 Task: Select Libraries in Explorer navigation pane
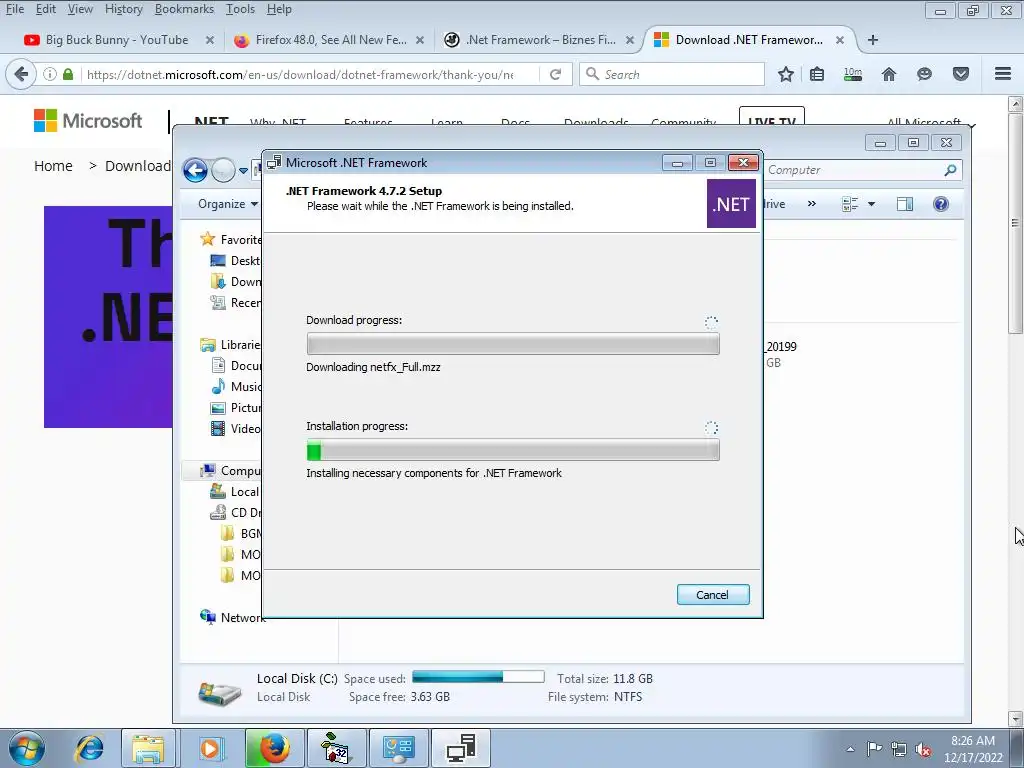230,345
